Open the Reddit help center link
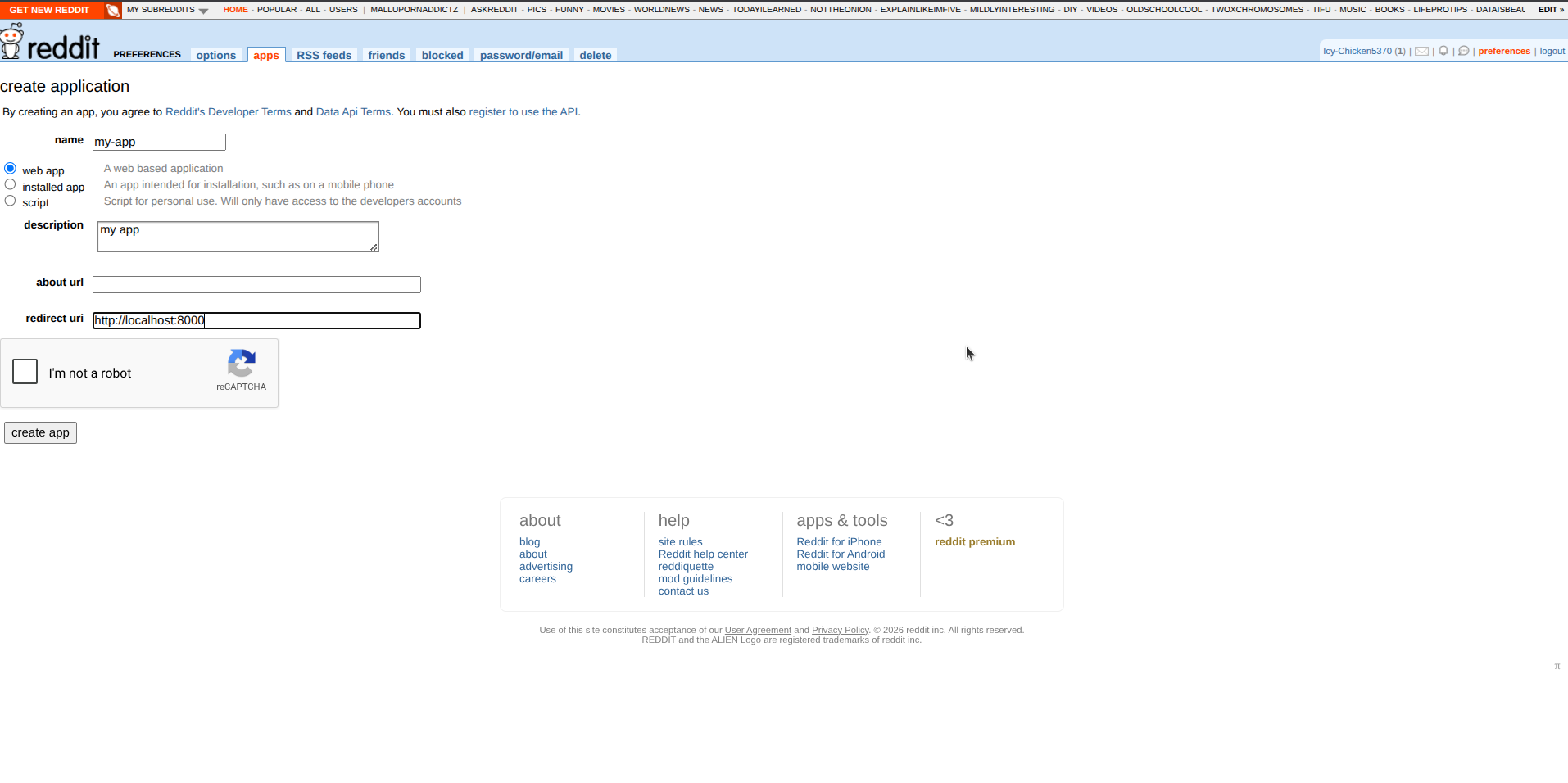The width and height of the screenshot is (1568, 783). (703, 554)
